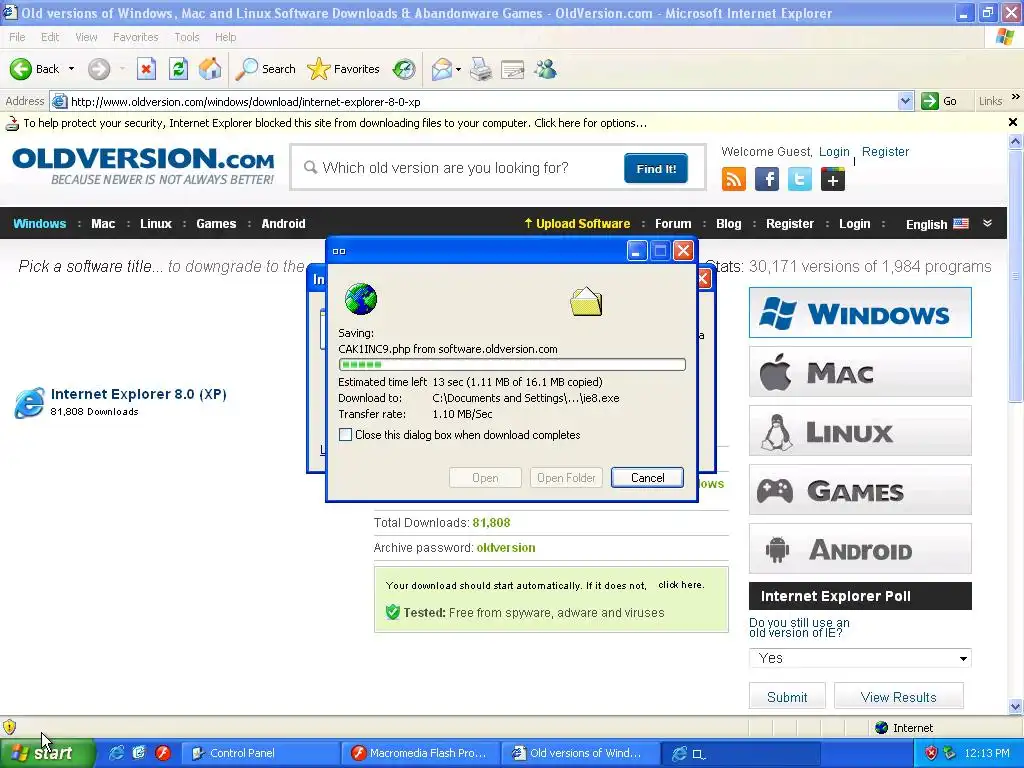Screen dimensions: 1024x768
Task: Click the RSS feed icon on OldVersion
Action: coord(733,179)
